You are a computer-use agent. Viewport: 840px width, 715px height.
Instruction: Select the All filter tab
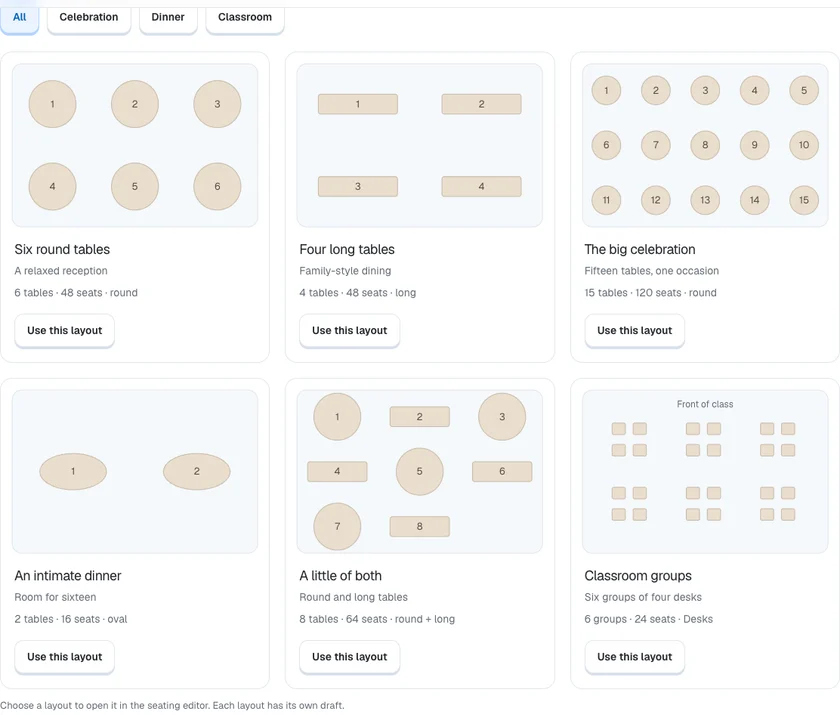pos(19,18)
